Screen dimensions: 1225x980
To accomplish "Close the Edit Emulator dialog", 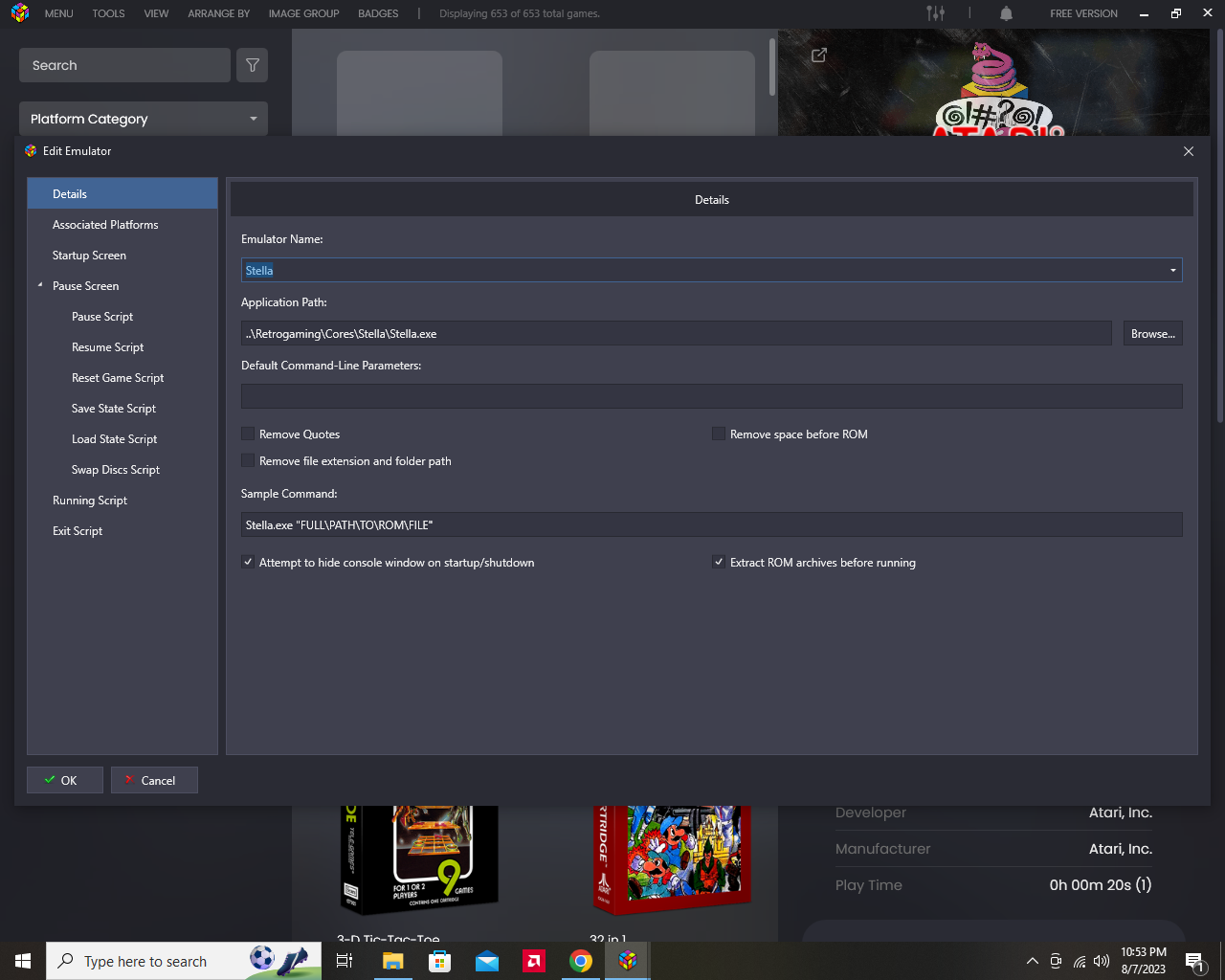I will pos(1189,151).
